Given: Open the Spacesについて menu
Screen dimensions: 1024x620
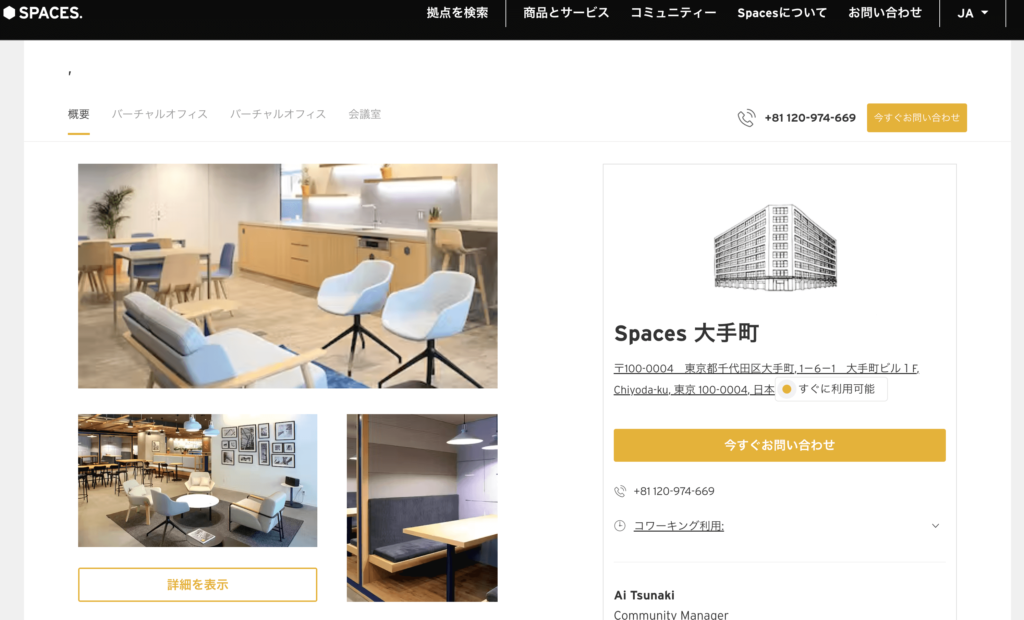Looking at the screenshot, I should (782, 13).
